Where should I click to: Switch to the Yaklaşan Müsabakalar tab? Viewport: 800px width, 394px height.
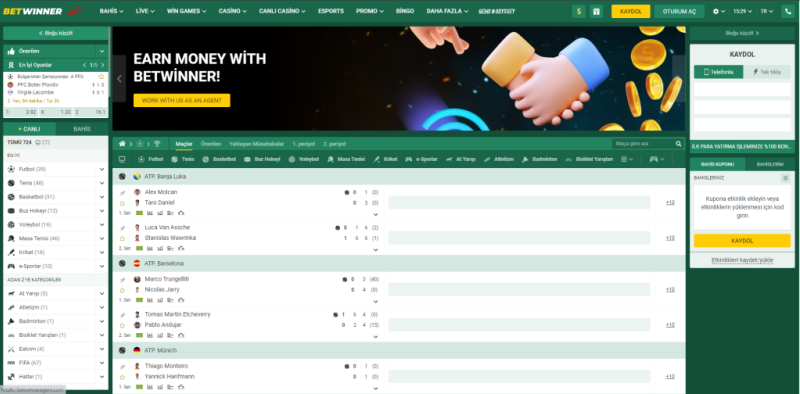click(257, 144)
